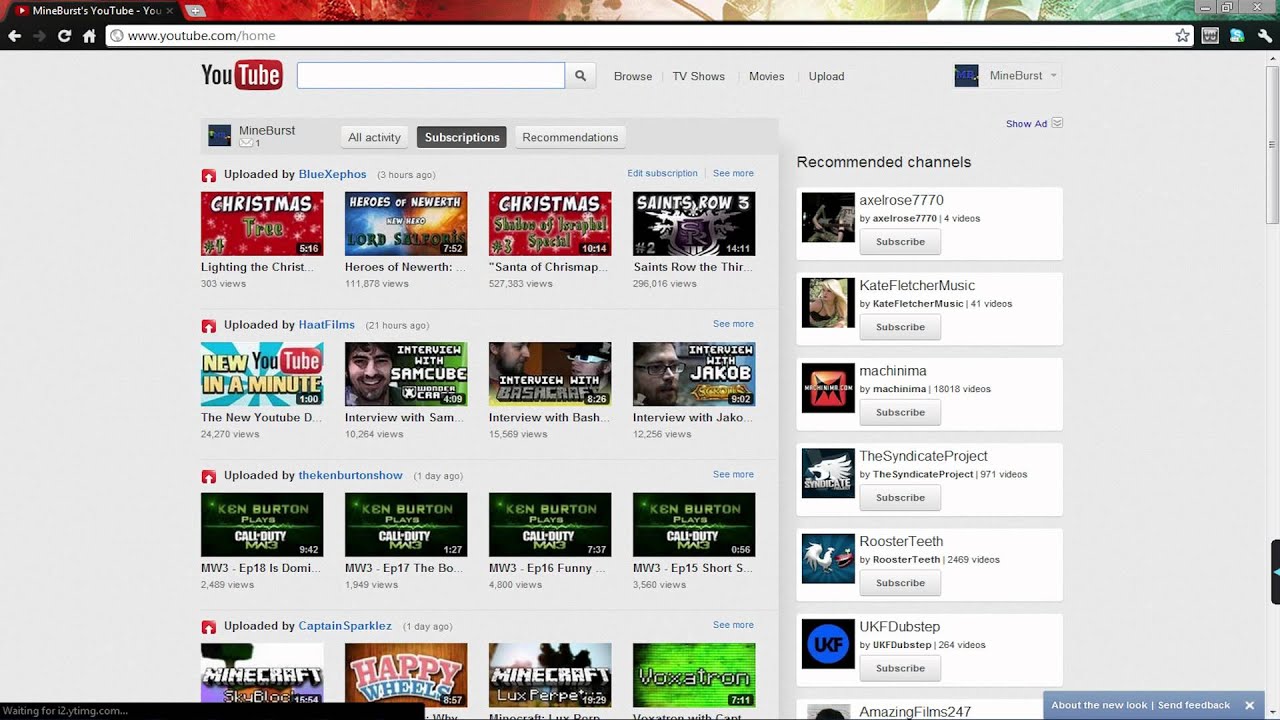Play Happy Wheels video thumbnail
Screen dimensions: 1280x720
pyautogui.click(x=406, y=675)
